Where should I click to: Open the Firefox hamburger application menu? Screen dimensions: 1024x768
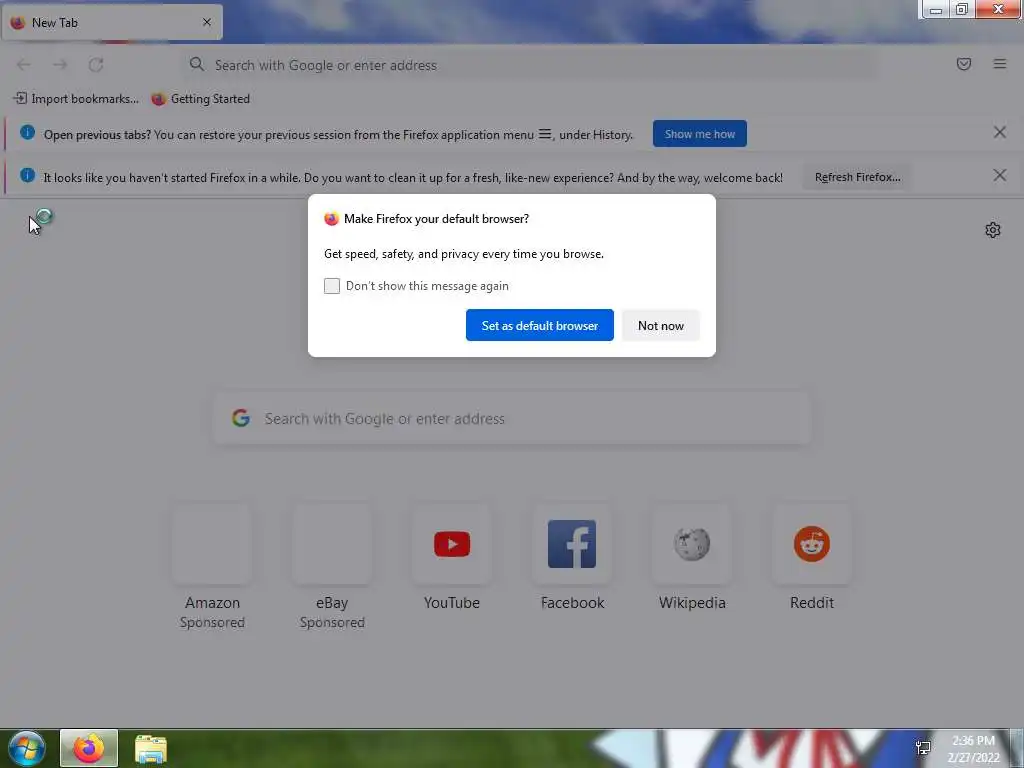tap(999, 64)
